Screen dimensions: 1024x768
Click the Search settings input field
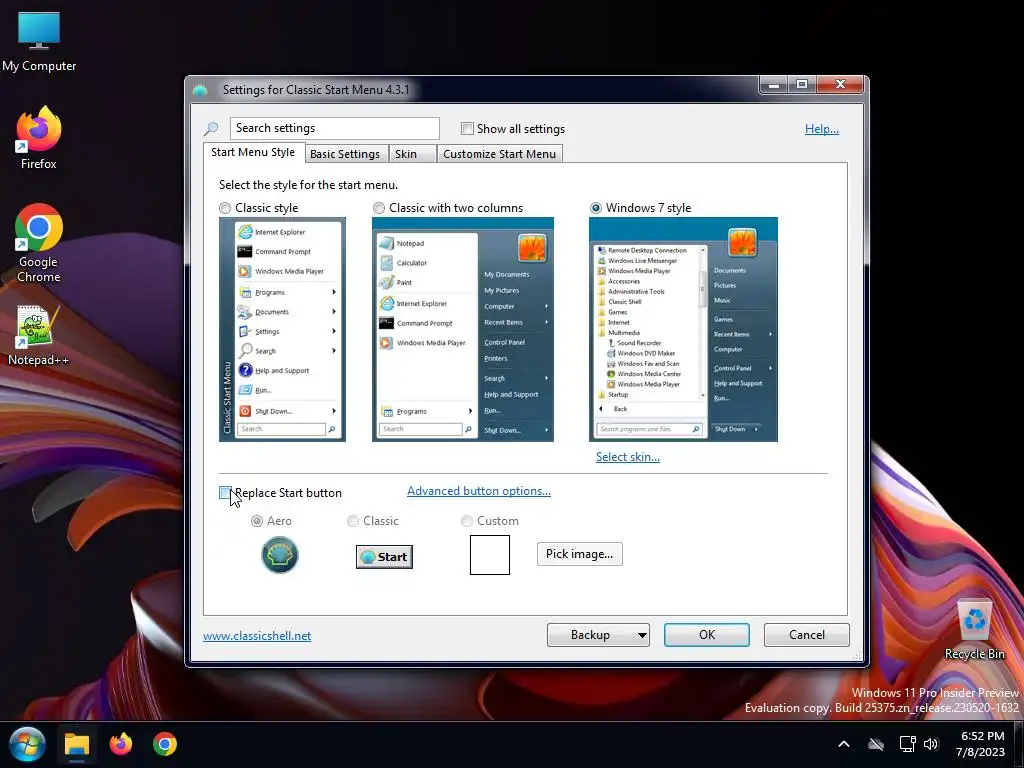pos(334,128)
